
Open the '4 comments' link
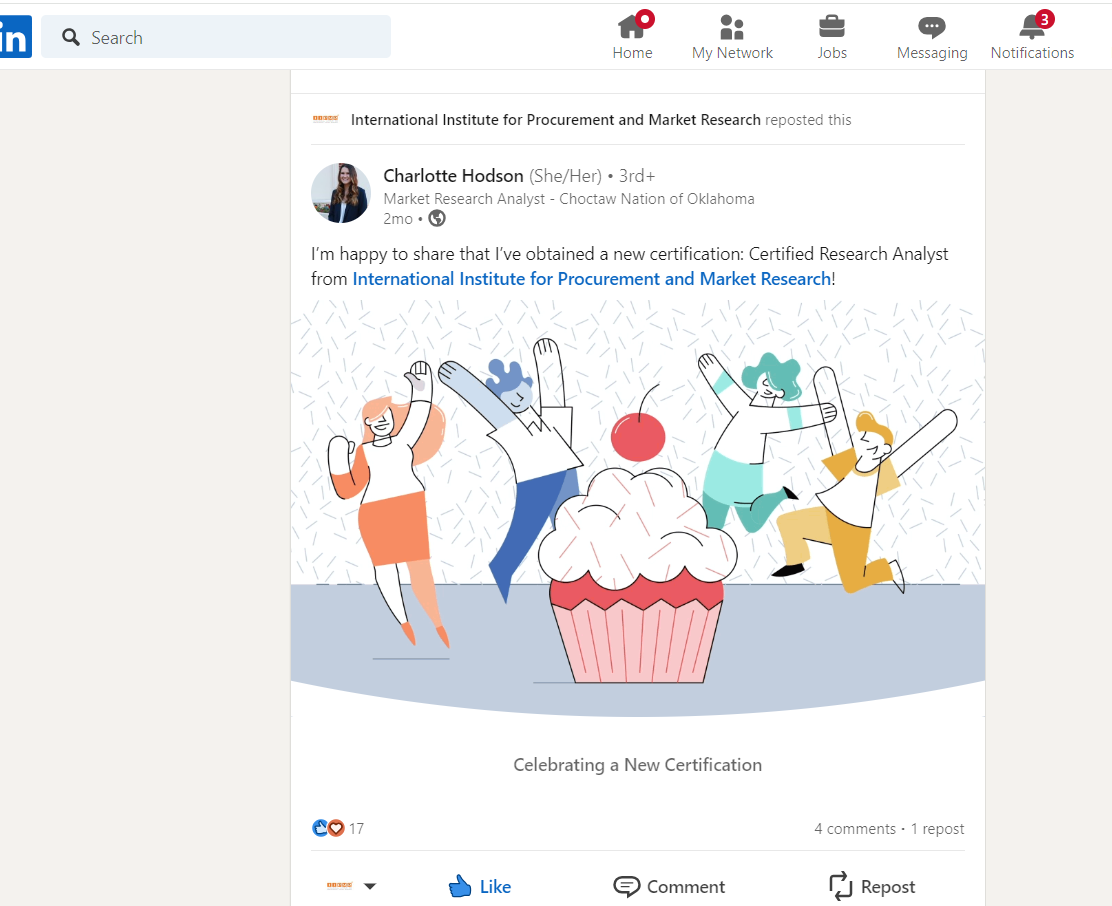coord(855,829)
